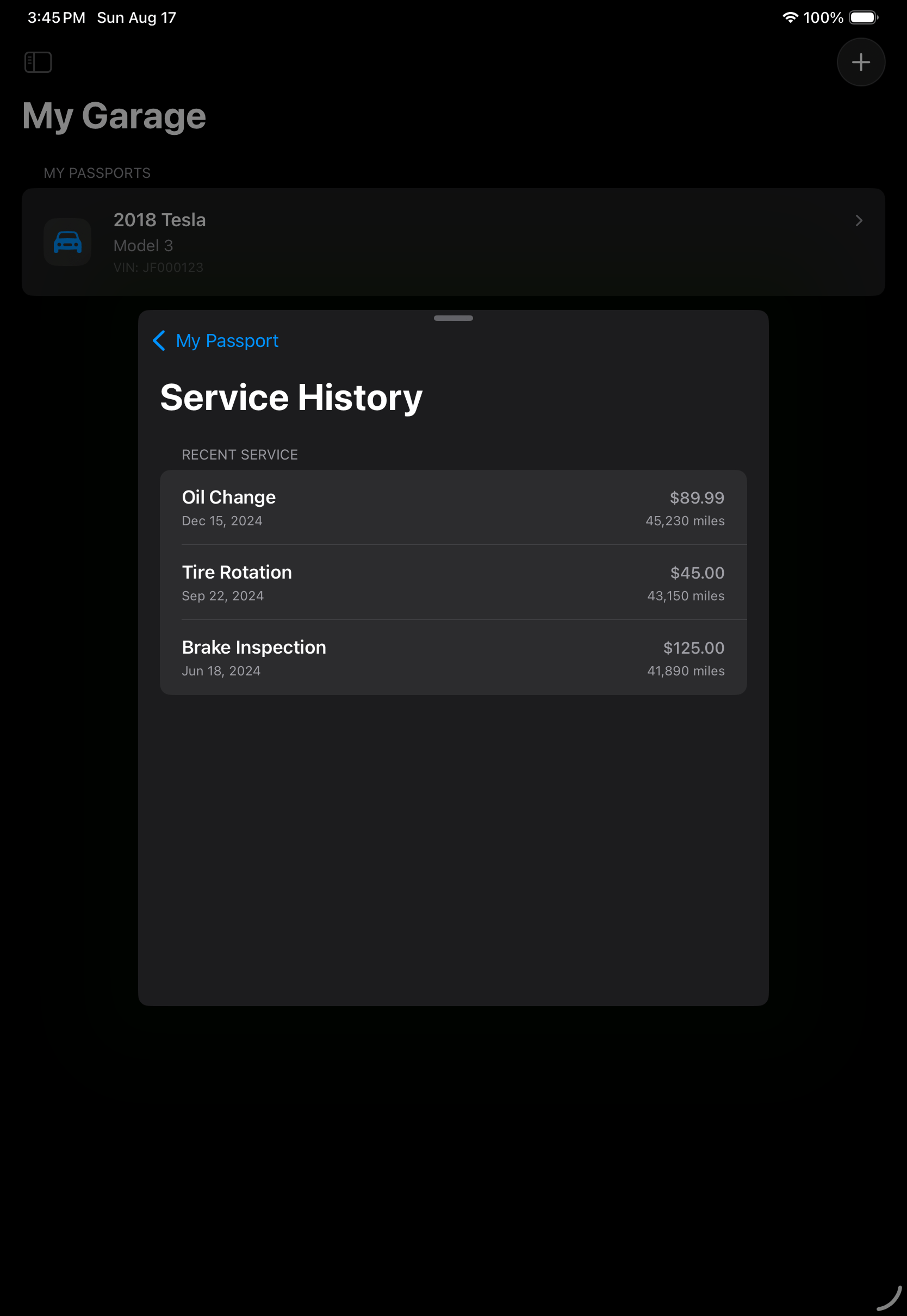The width and height of the screenshot is (907, 1316).
Task: Tap the back chevron arrow
Action: [x=159, y=340]
